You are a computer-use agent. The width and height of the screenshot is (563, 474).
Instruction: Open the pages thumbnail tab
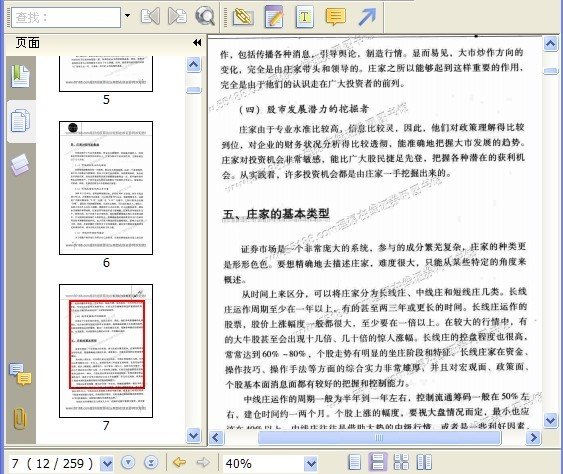pyautogui.click(x=20, y=121)
